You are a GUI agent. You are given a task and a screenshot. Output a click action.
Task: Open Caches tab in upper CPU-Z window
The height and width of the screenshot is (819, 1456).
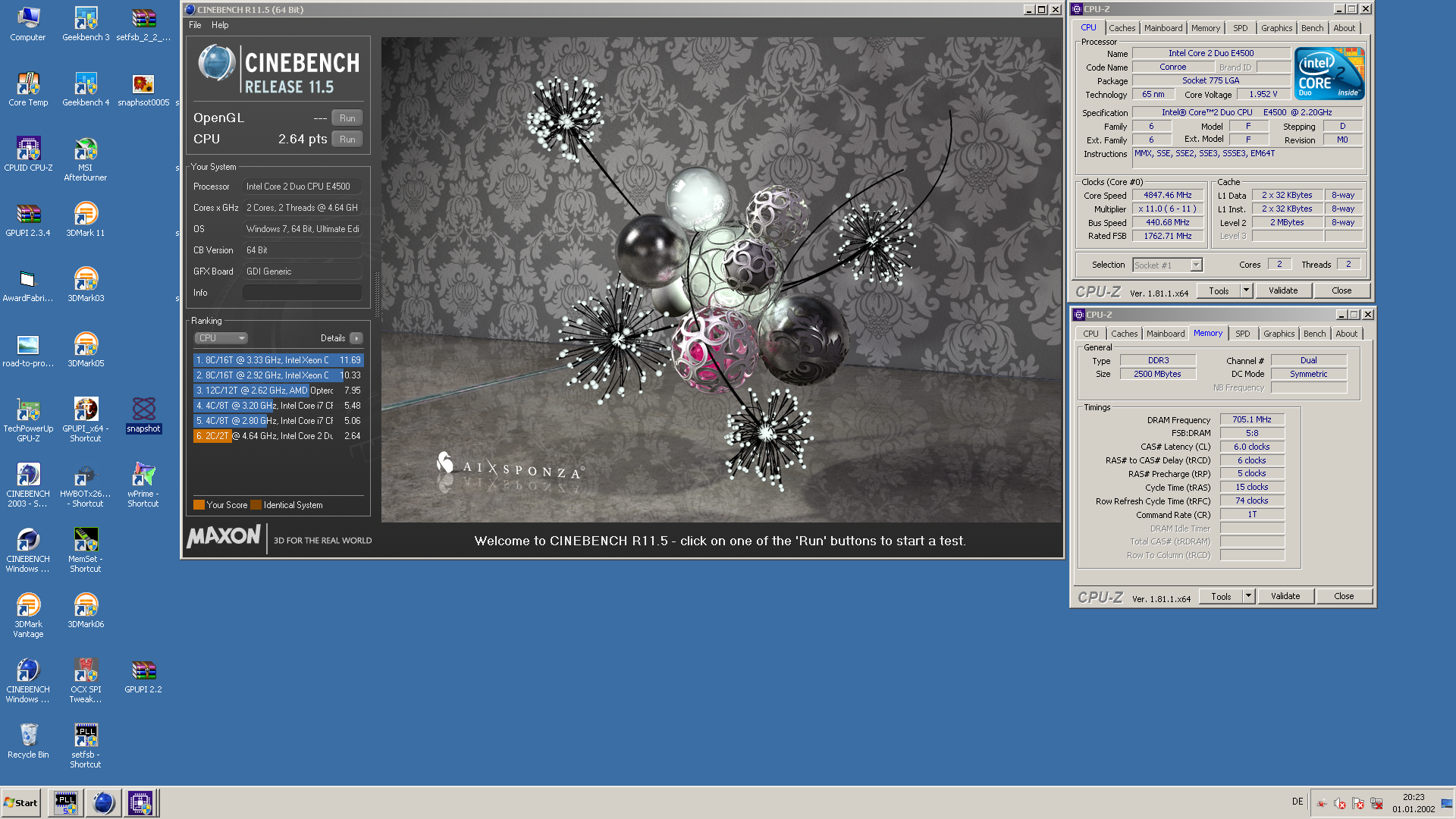tap(1122, 28)
